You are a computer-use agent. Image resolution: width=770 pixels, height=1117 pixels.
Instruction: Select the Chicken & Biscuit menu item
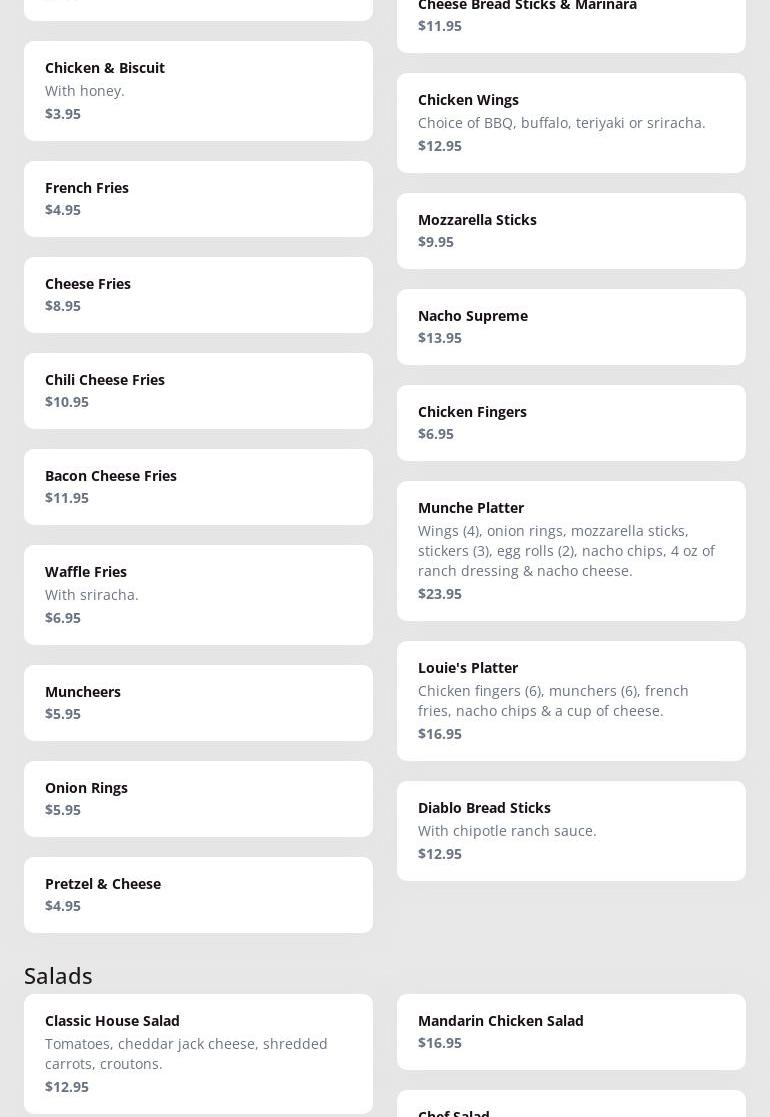click(x=198, y=90)
